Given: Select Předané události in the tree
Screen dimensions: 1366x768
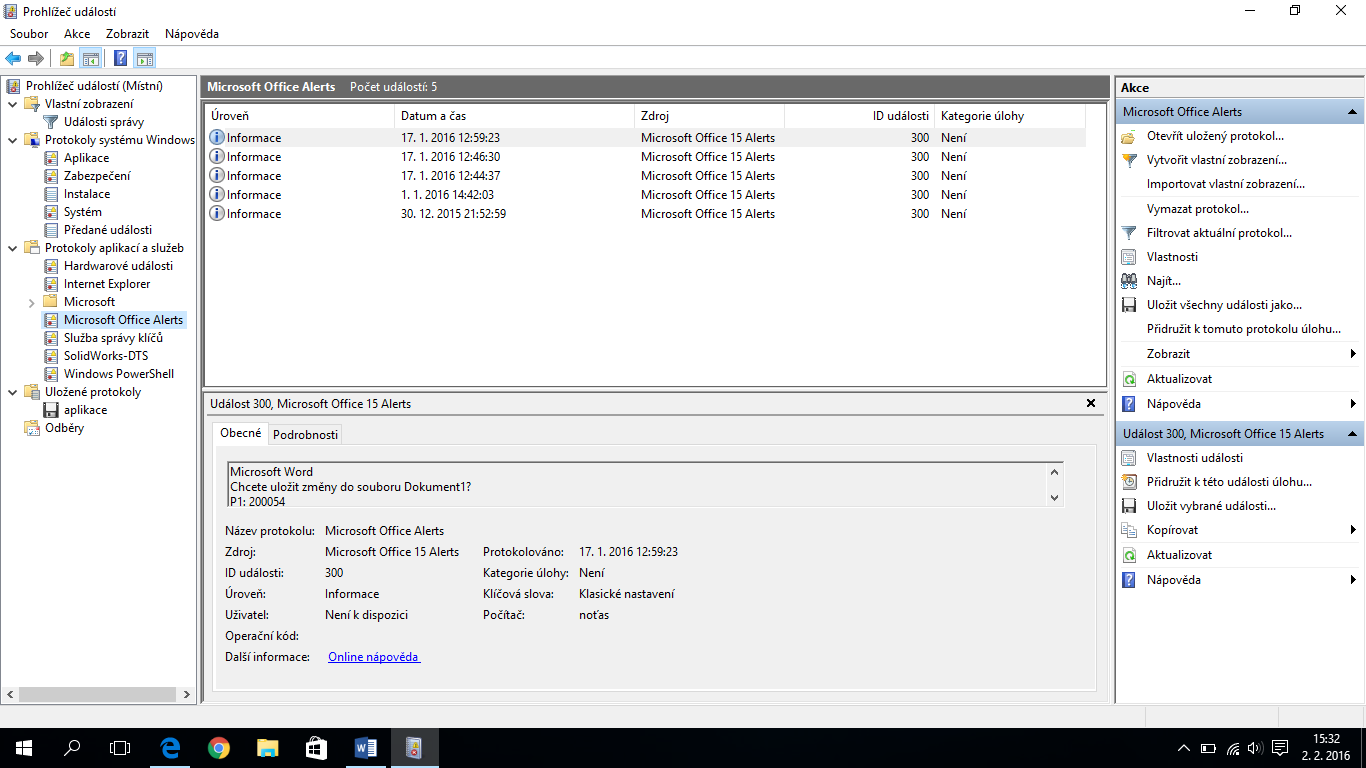Looking at the screenshot, I should 107,230.
